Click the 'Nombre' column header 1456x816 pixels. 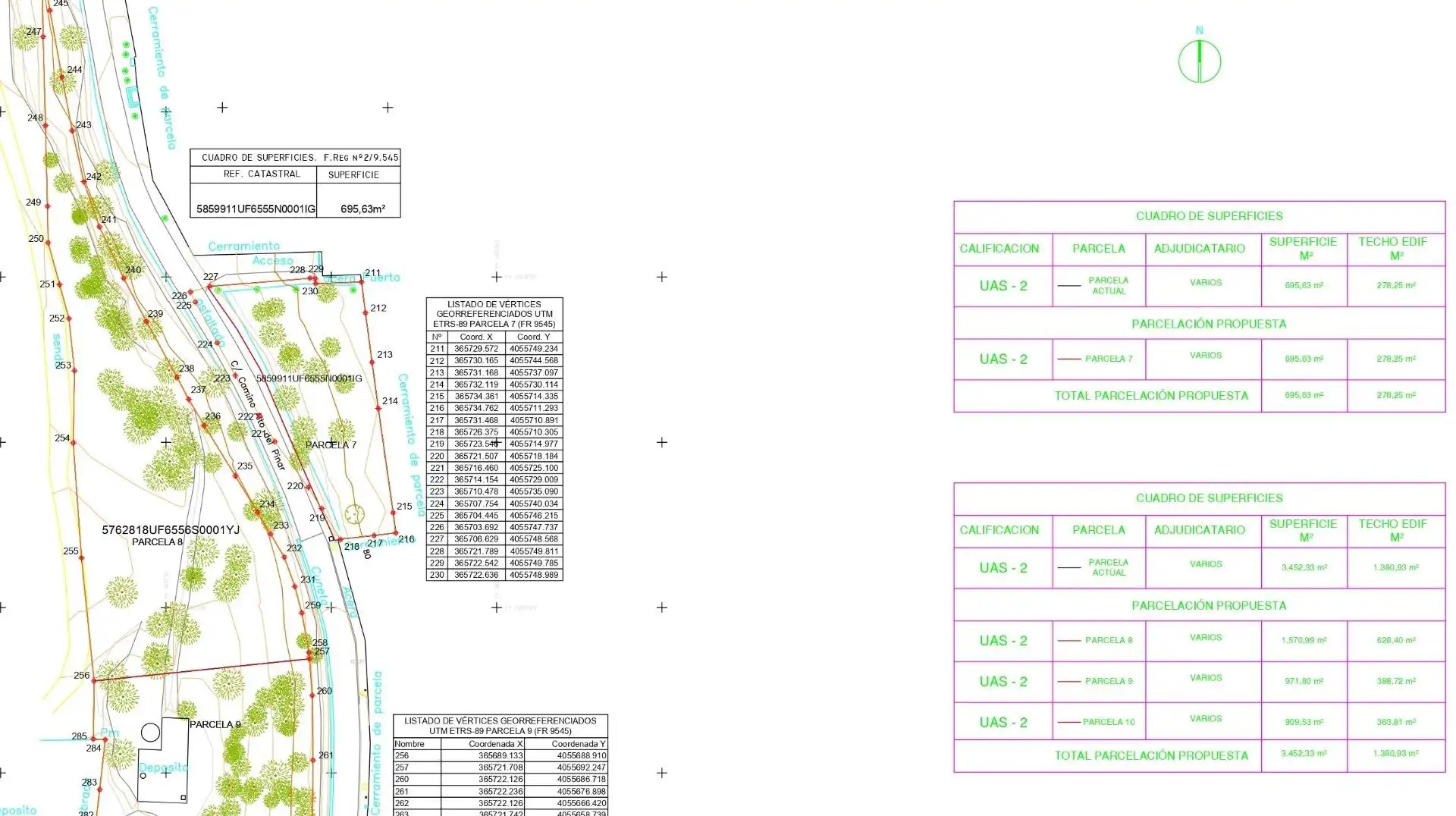[x=409, y=744]
